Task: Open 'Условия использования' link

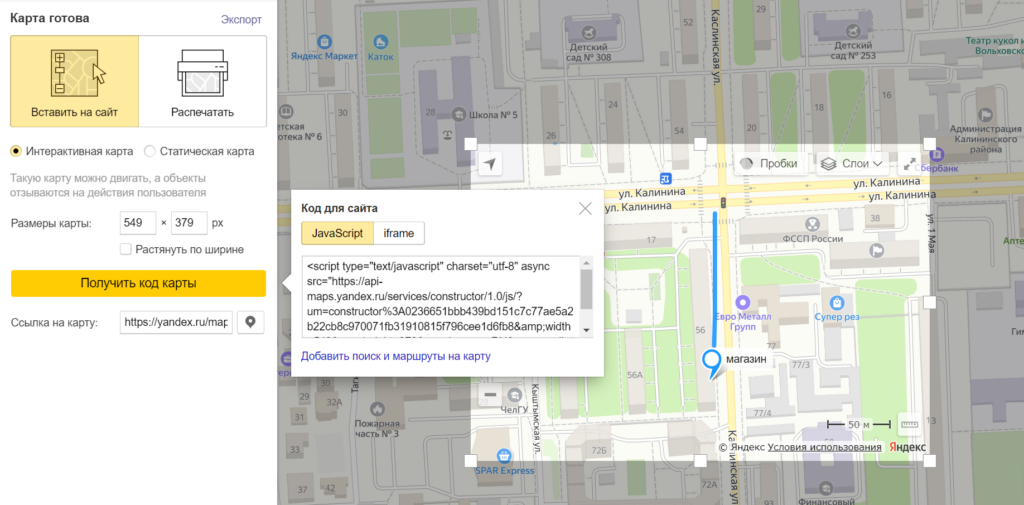Action: 825,448
